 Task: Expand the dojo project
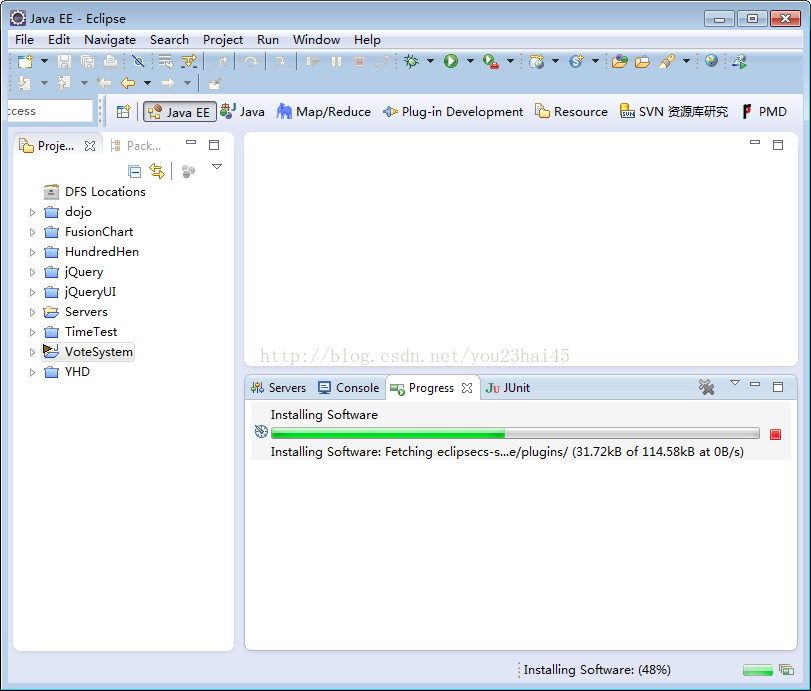[x=32, y=213]
